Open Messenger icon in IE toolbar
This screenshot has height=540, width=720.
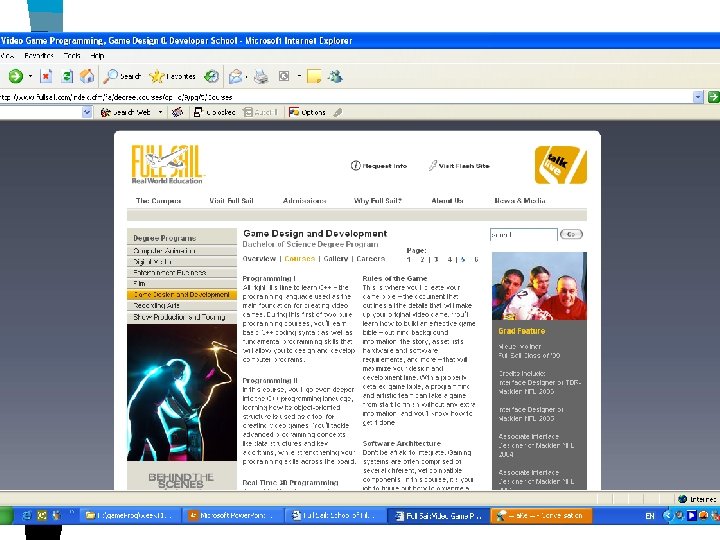[x=335, y=76]
